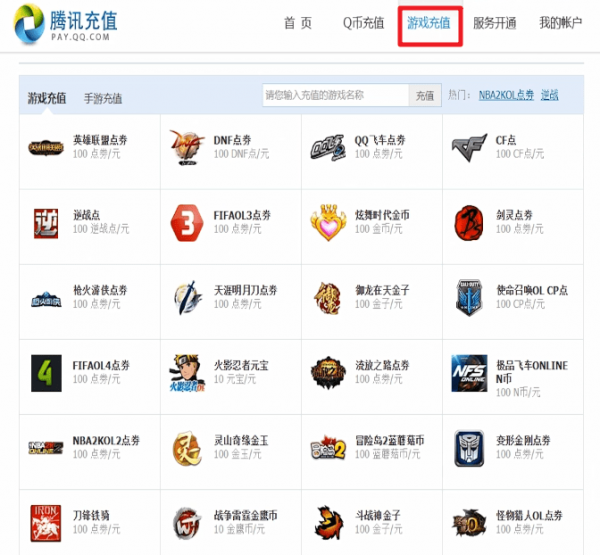Click the 怪物猎人OL game icon
Viewport: 600px width, 555px height.
(x=469, y=523)
